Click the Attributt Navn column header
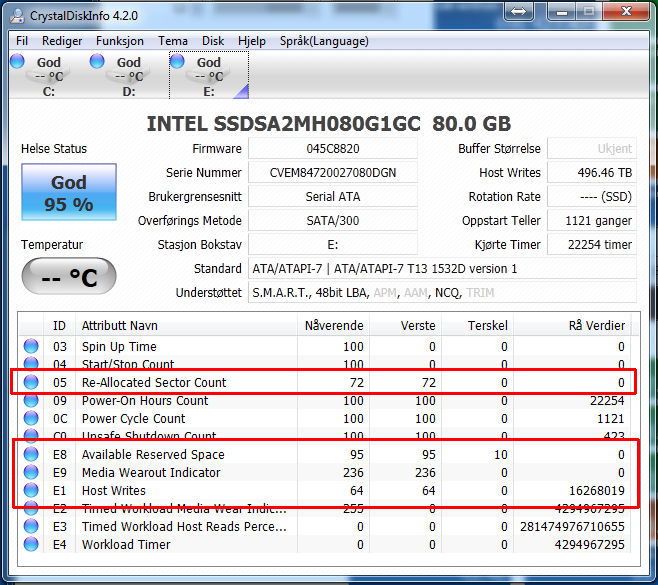Screen dimensions: 658x585 click(186, 325)
